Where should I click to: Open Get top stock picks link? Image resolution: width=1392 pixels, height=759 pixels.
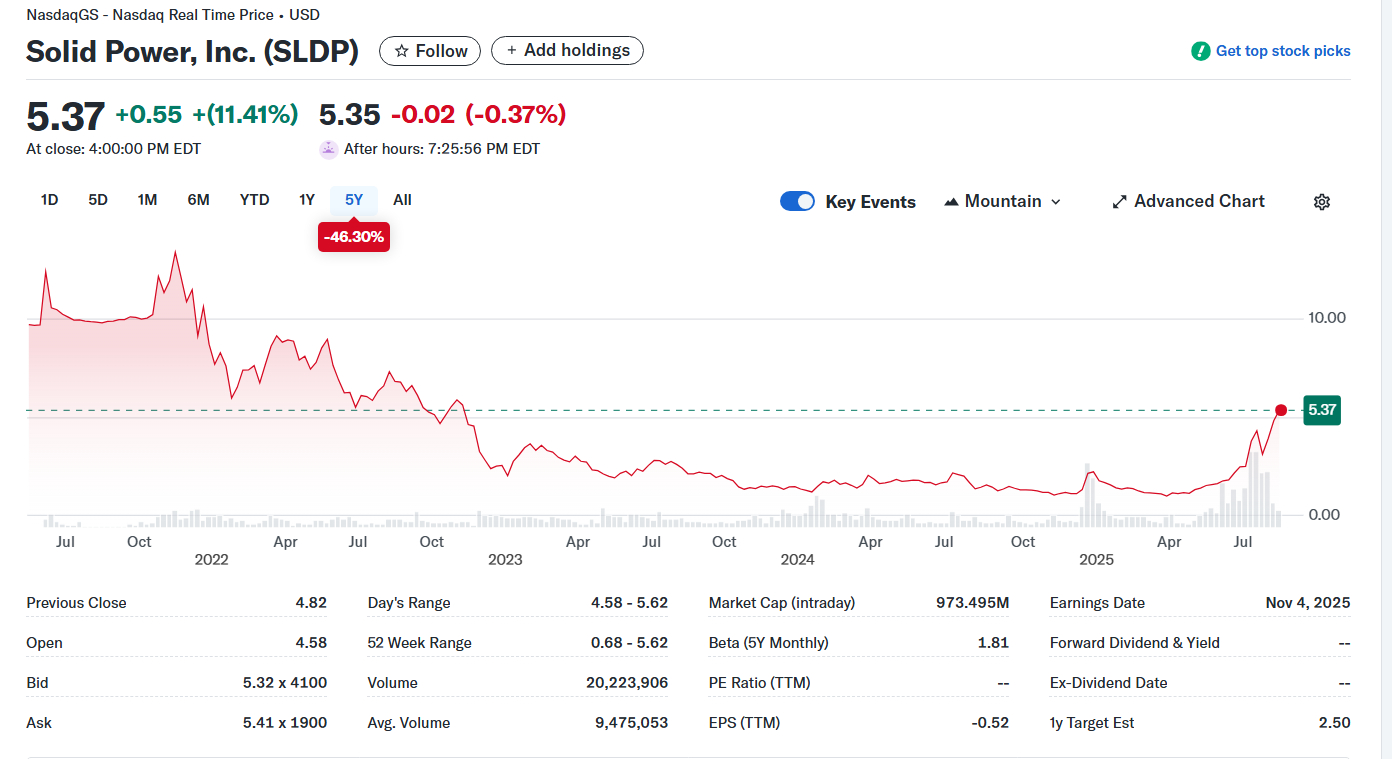[x=1283, y=51]
